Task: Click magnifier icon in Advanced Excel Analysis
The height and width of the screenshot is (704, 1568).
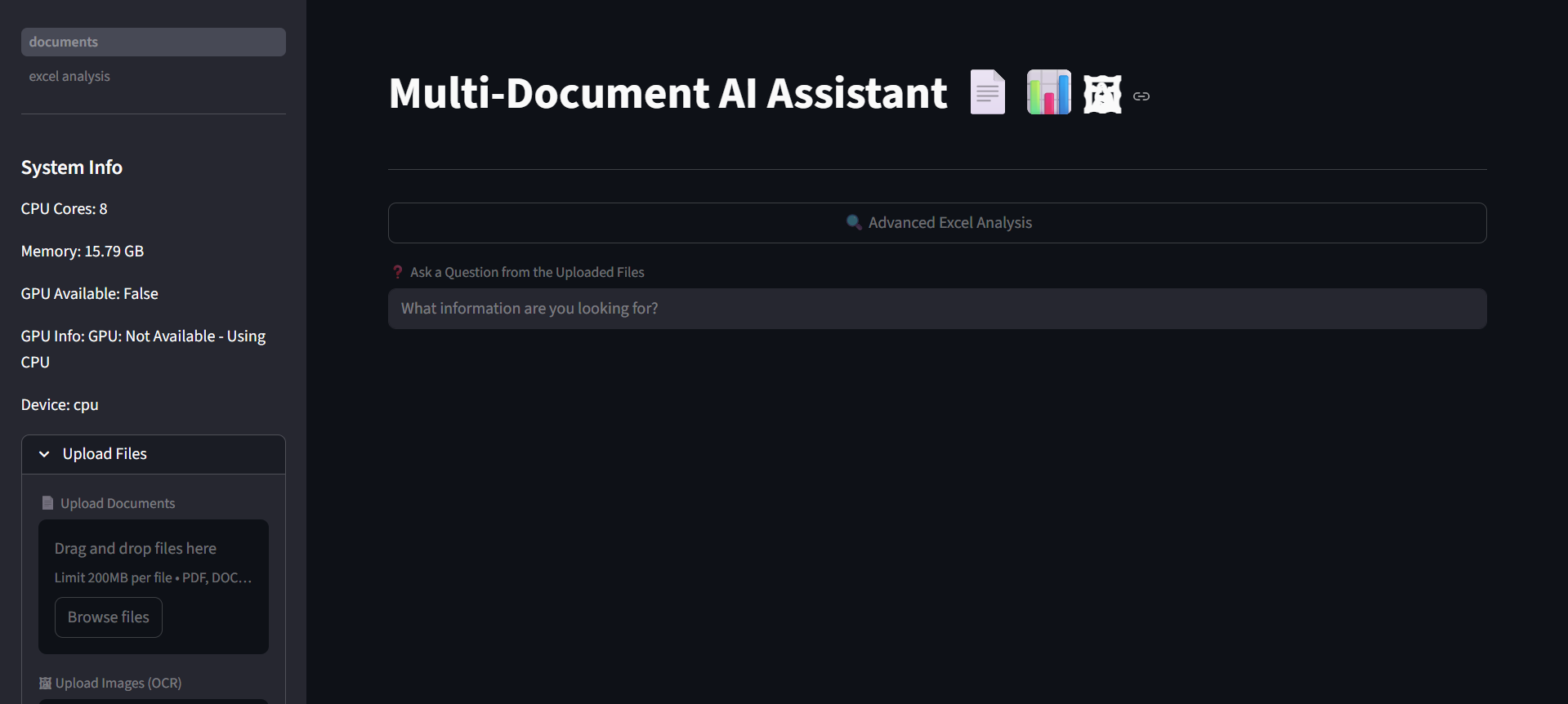Action: [854, 222]
